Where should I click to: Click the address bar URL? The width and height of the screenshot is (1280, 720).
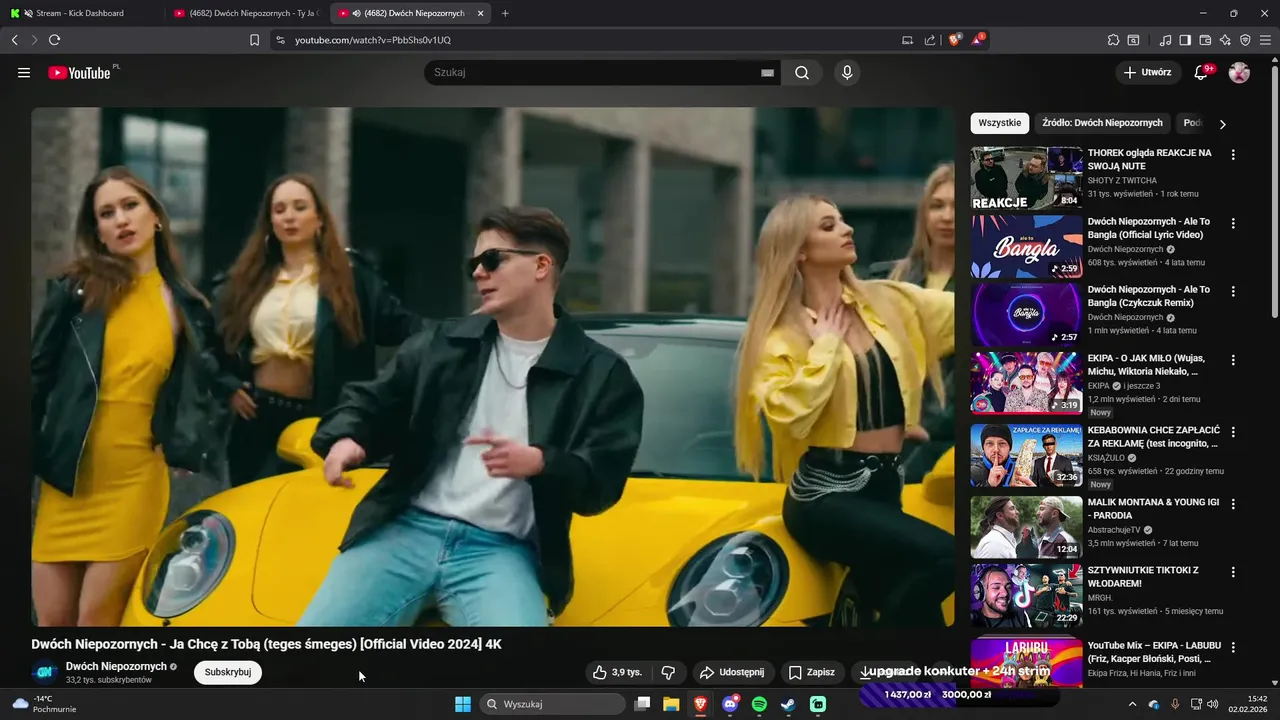tap(373, 40)
